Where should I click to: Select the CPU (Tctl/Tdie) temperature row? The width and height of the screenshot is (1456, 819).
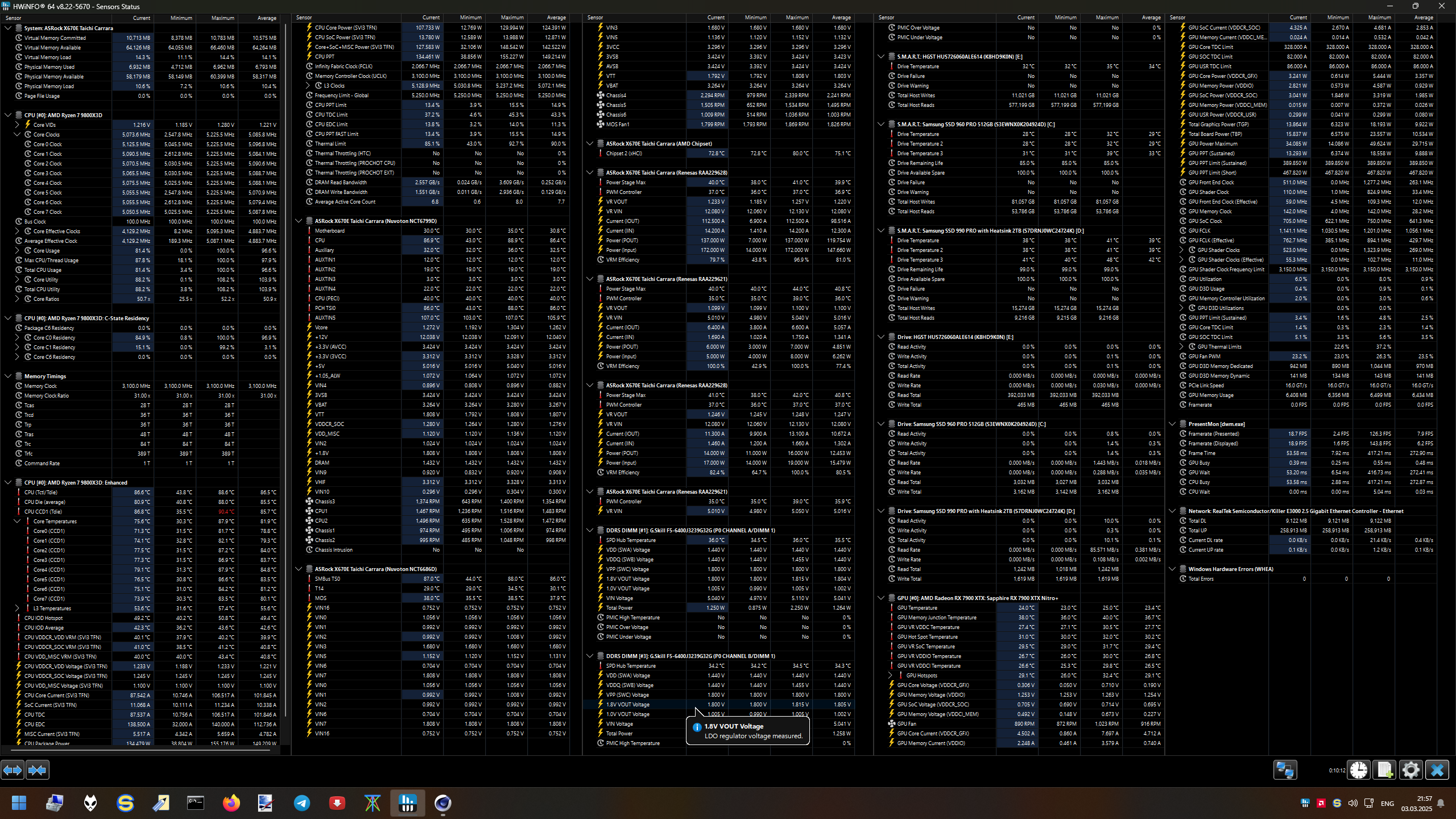click(40, 493)
